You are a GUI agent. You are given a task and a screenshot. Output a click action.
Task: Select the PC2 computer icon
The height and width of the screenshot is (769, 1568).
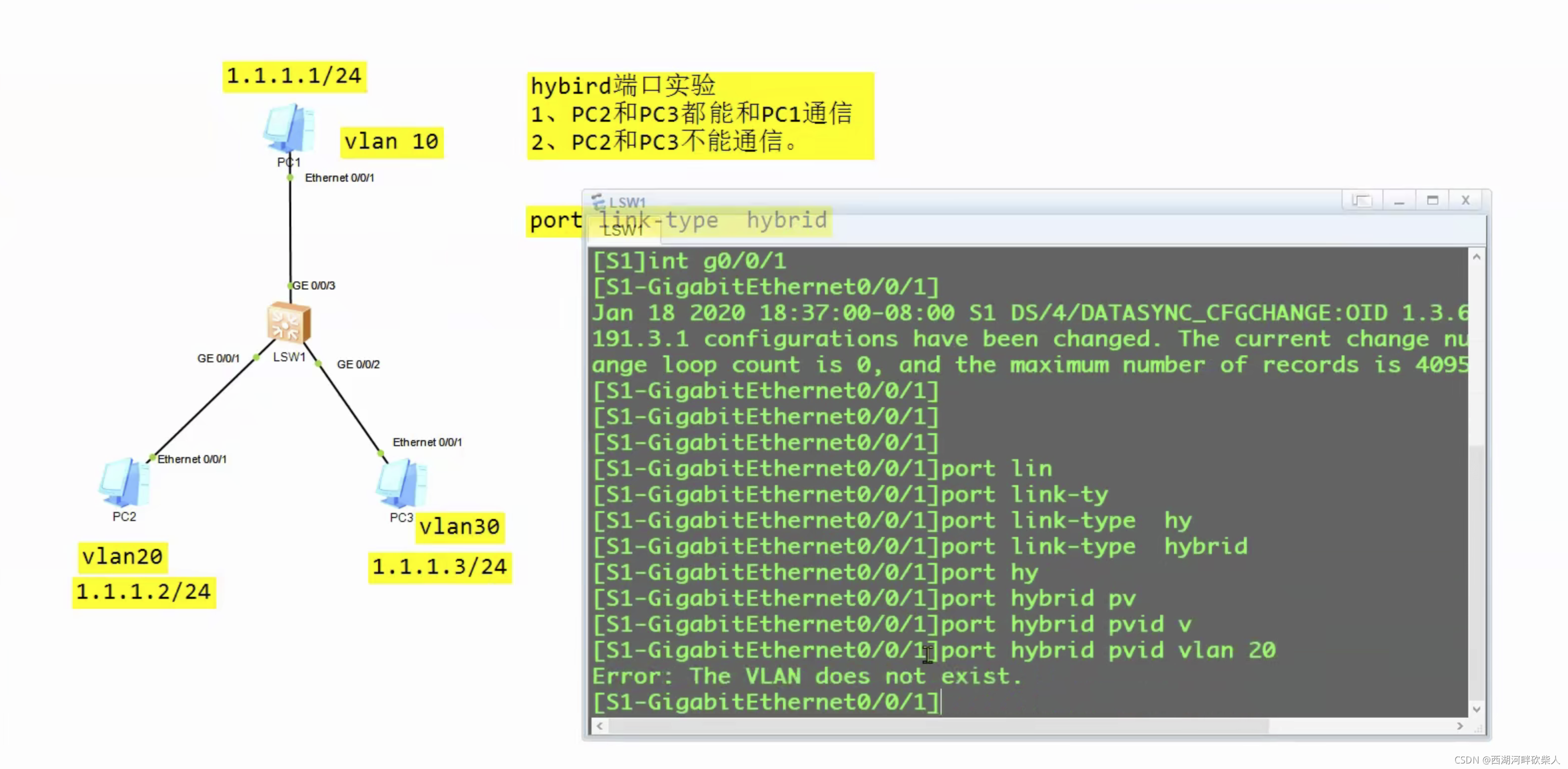[125, 482]
